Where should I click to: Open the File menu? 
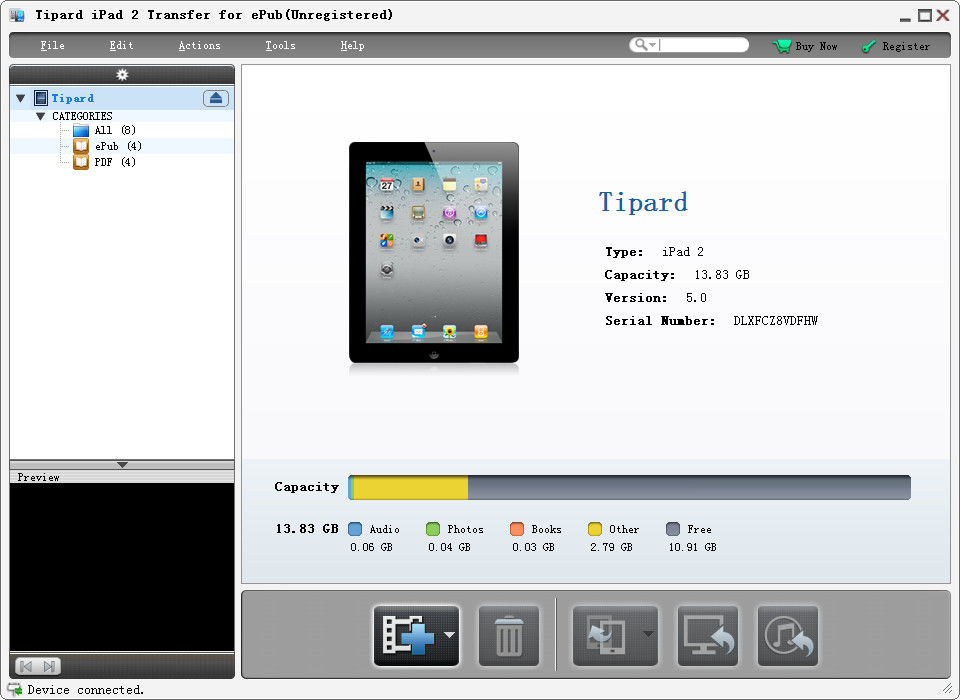click(x=52, y=45)
